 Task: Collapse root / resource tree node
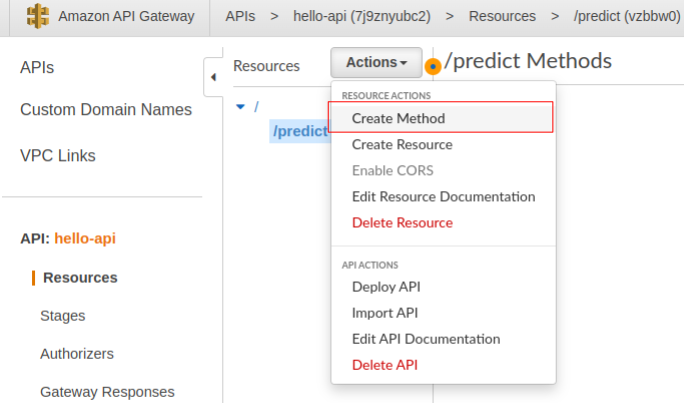coord(240,106)
